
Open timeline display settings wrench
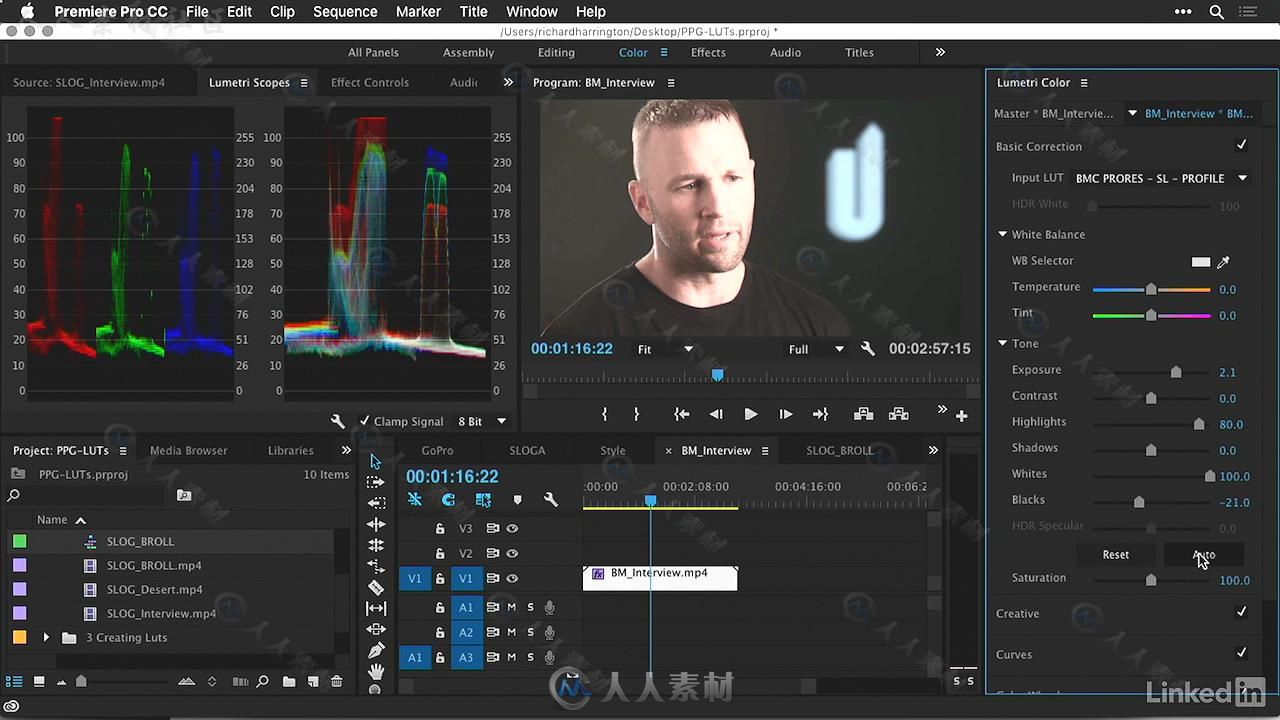[550, 499]
